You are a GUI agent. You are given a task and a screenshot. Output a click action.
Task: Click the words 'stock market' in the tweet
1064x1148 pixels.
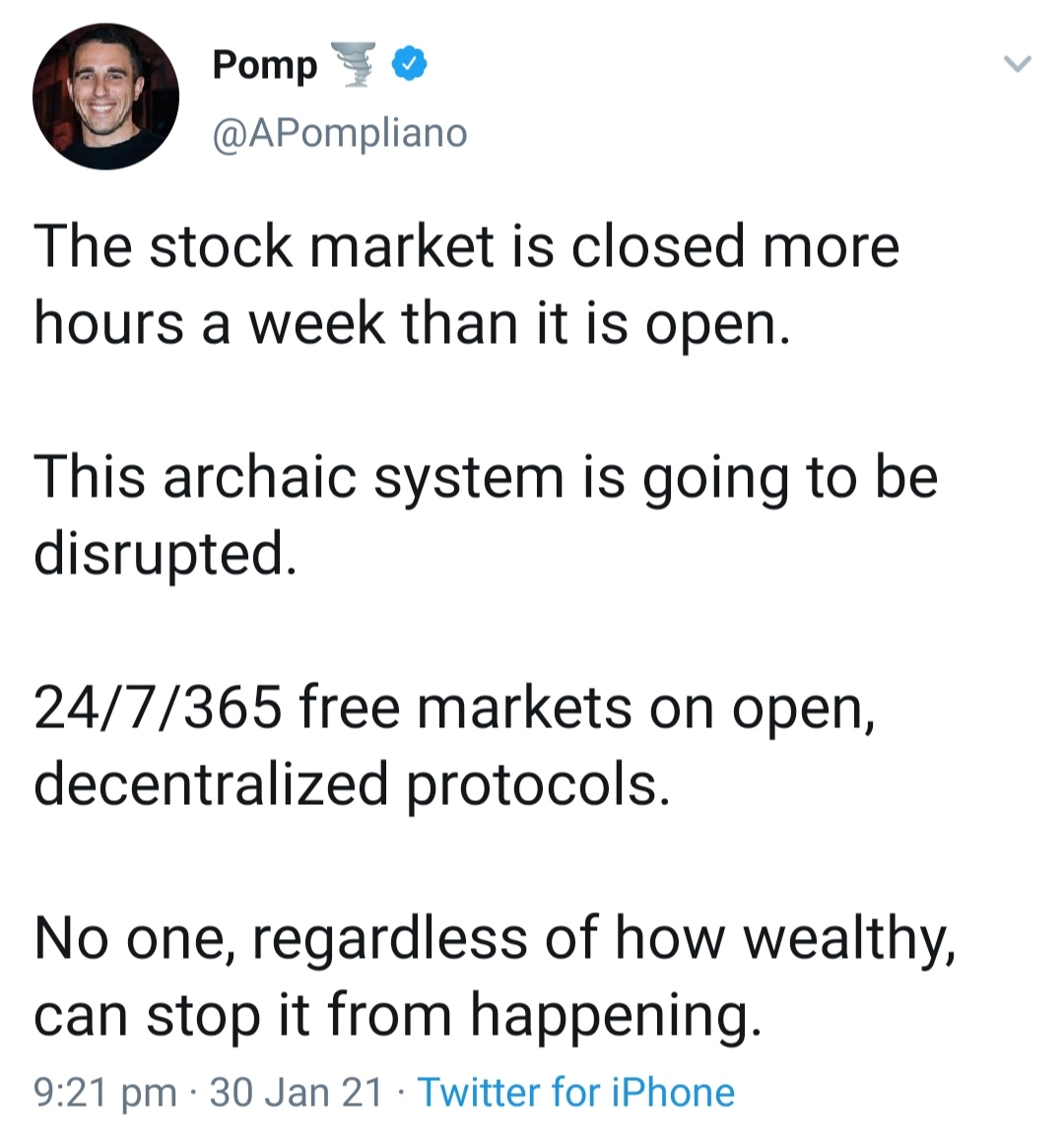(321, 246)
